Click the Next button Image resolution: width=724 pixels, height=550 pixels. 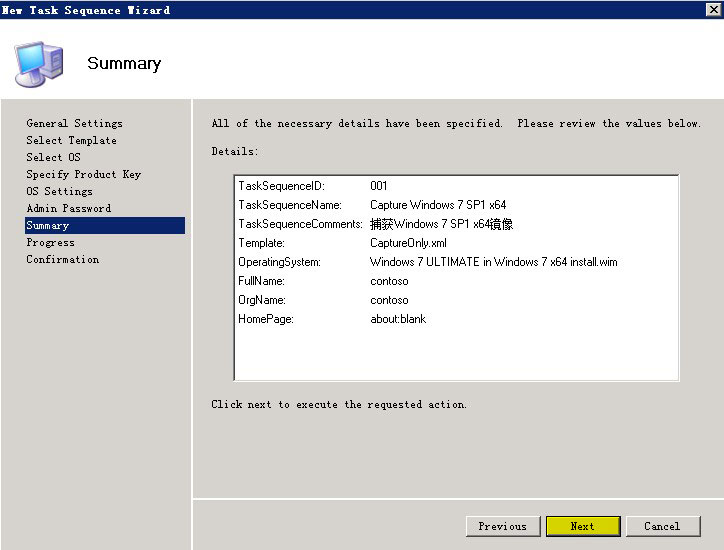tap(583, 526)
